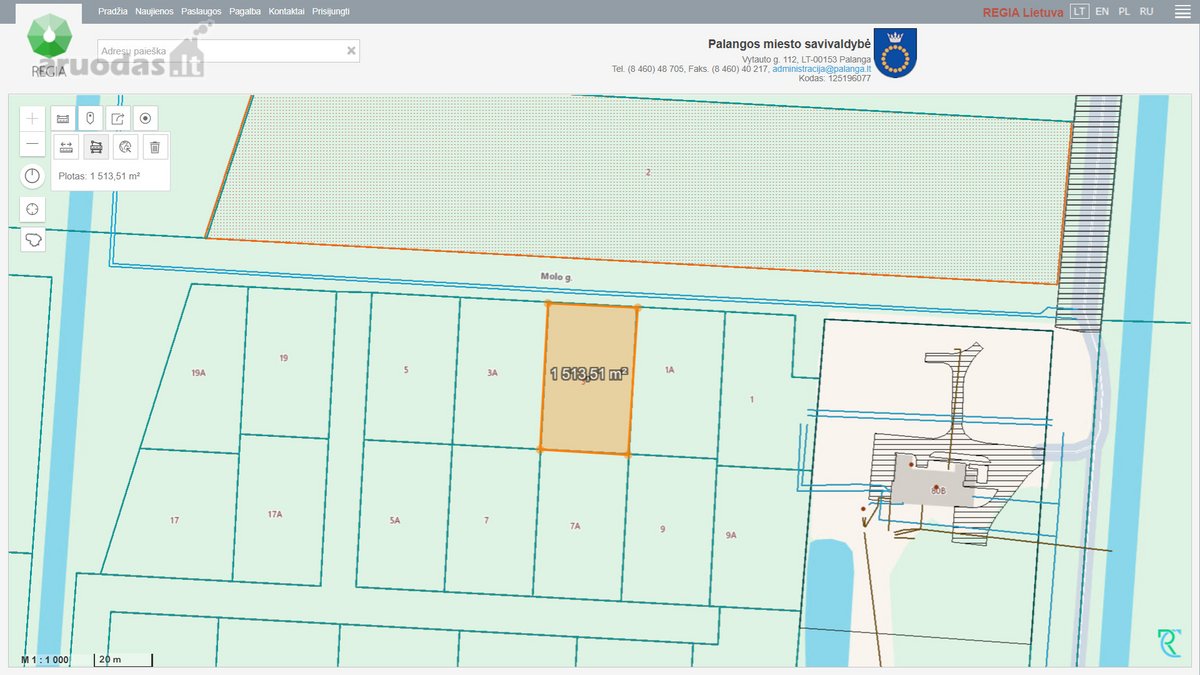This screenshot has height=675, width=1200.
Task: Click the Plotas: 1 513,51 m² result
Action: (x=99, y=176)
